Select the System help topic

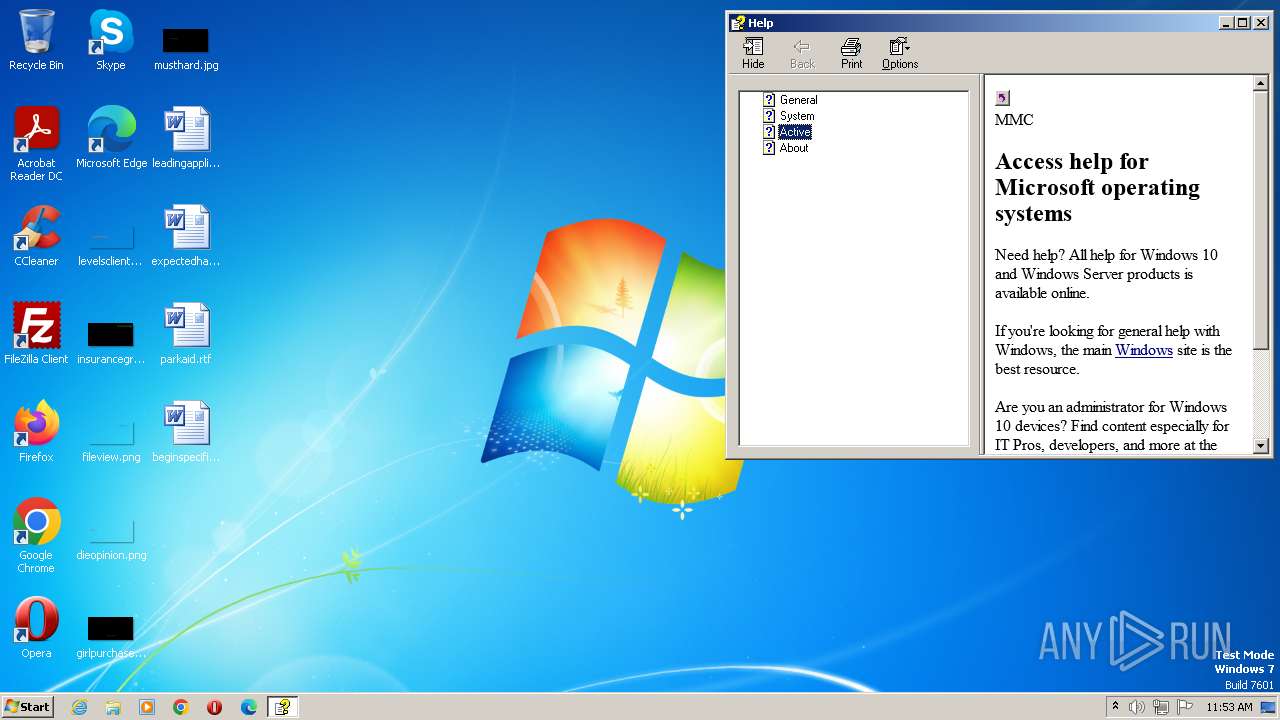797,116
